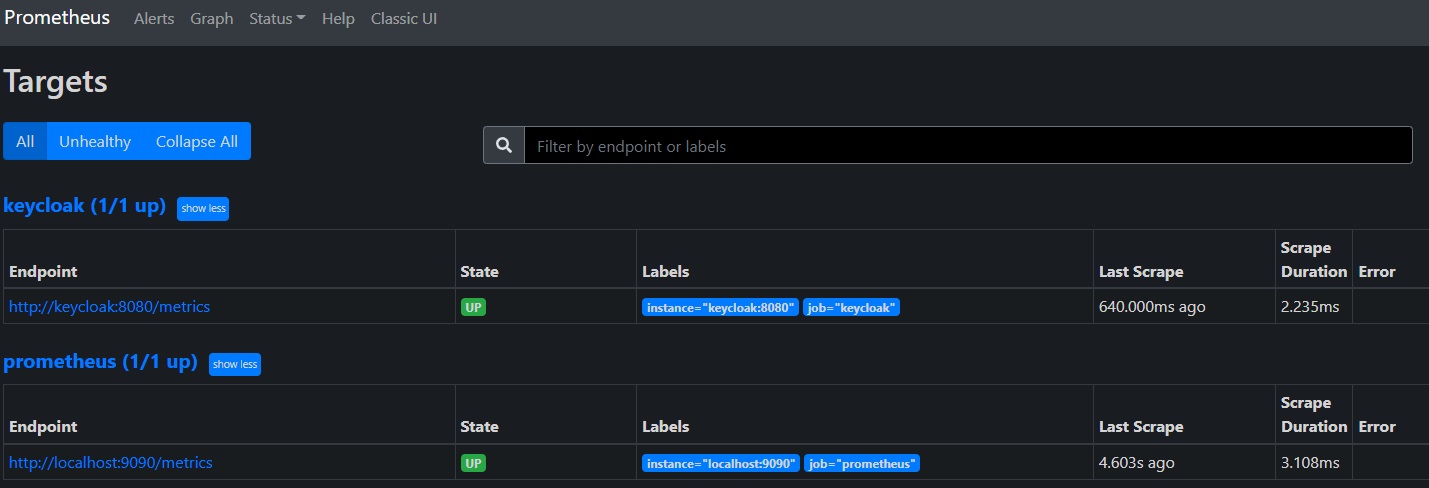Select the All targets filter
Image resolution: width=1429 pixels, height=488 pixels.
point(25,141)
